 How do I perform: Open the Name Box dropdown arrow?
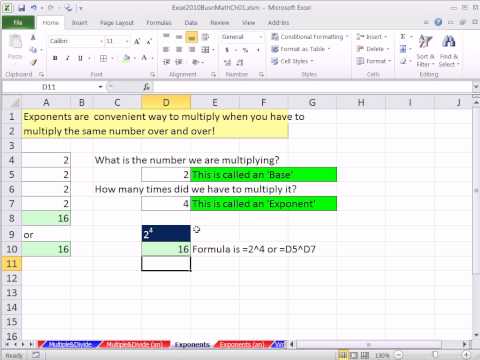(x=100, y=87)
